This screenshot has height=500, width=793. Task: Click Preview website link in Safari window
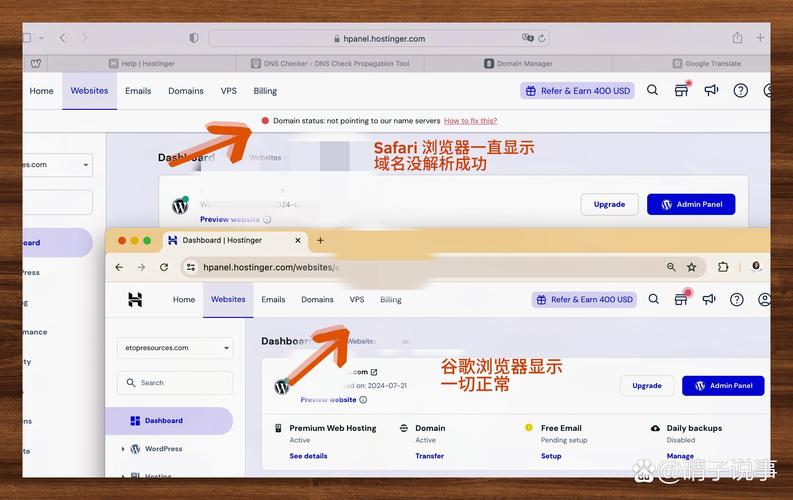230,219
